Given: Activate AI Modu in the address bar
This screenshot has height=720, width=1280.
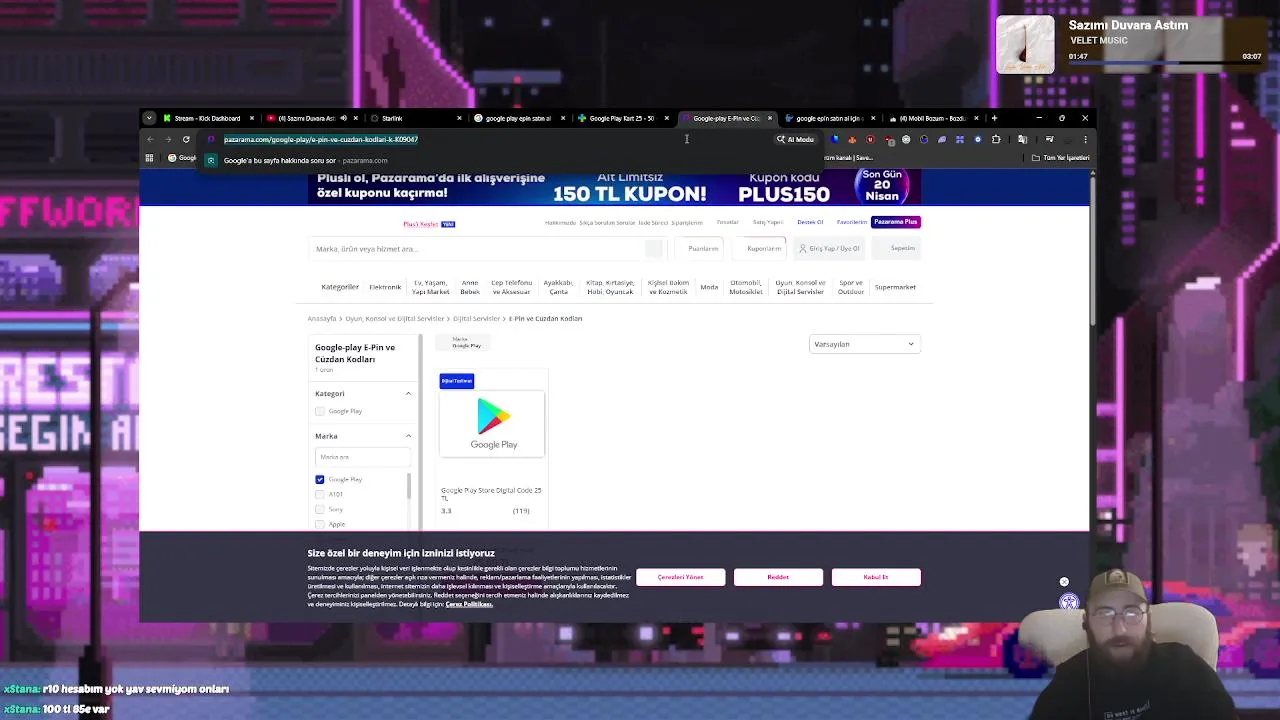Looking at the screenshot, I should tap(796, 139).
